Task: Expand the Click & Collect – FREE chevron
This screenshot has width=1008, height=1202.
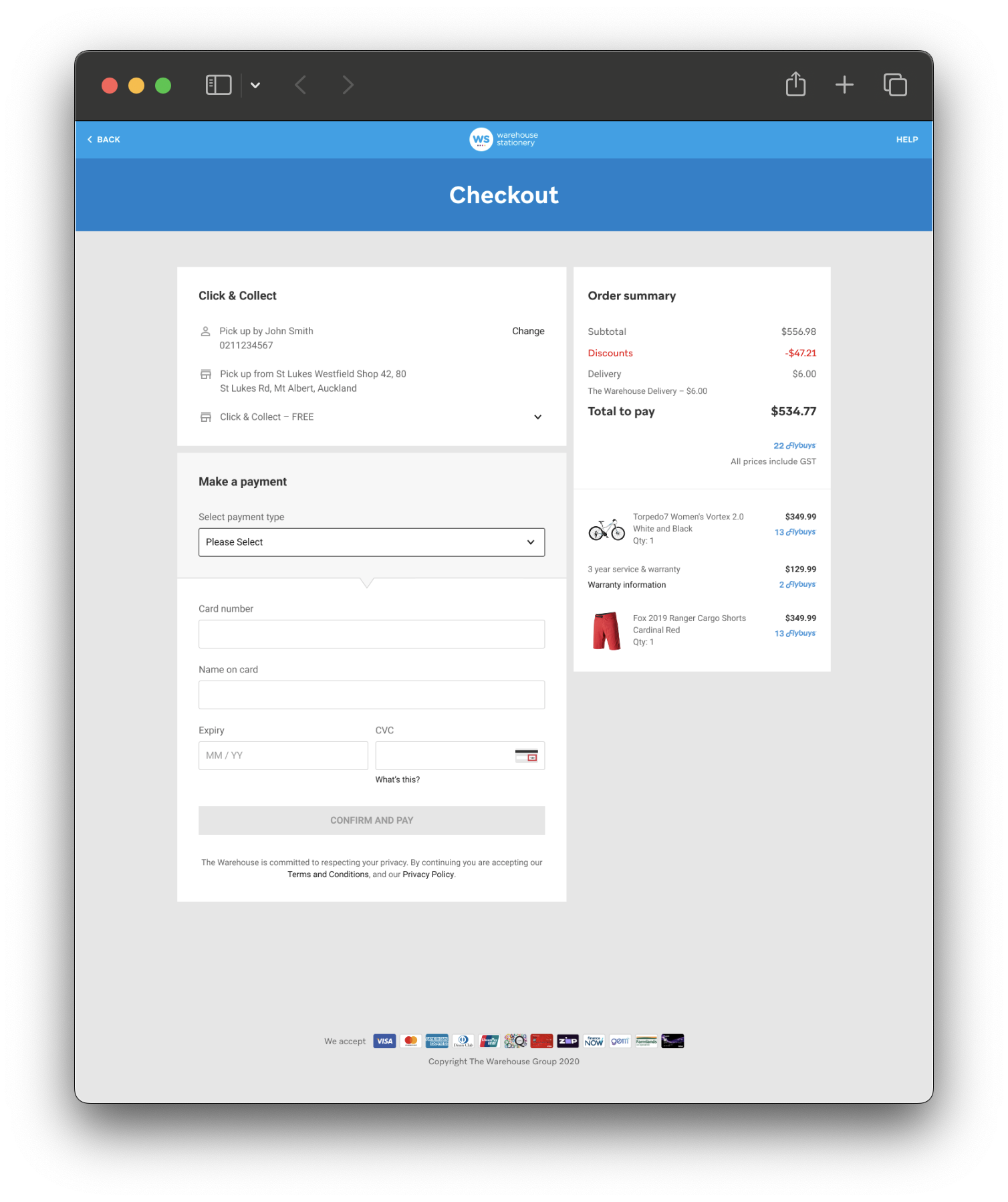Action: coord(537,417)
